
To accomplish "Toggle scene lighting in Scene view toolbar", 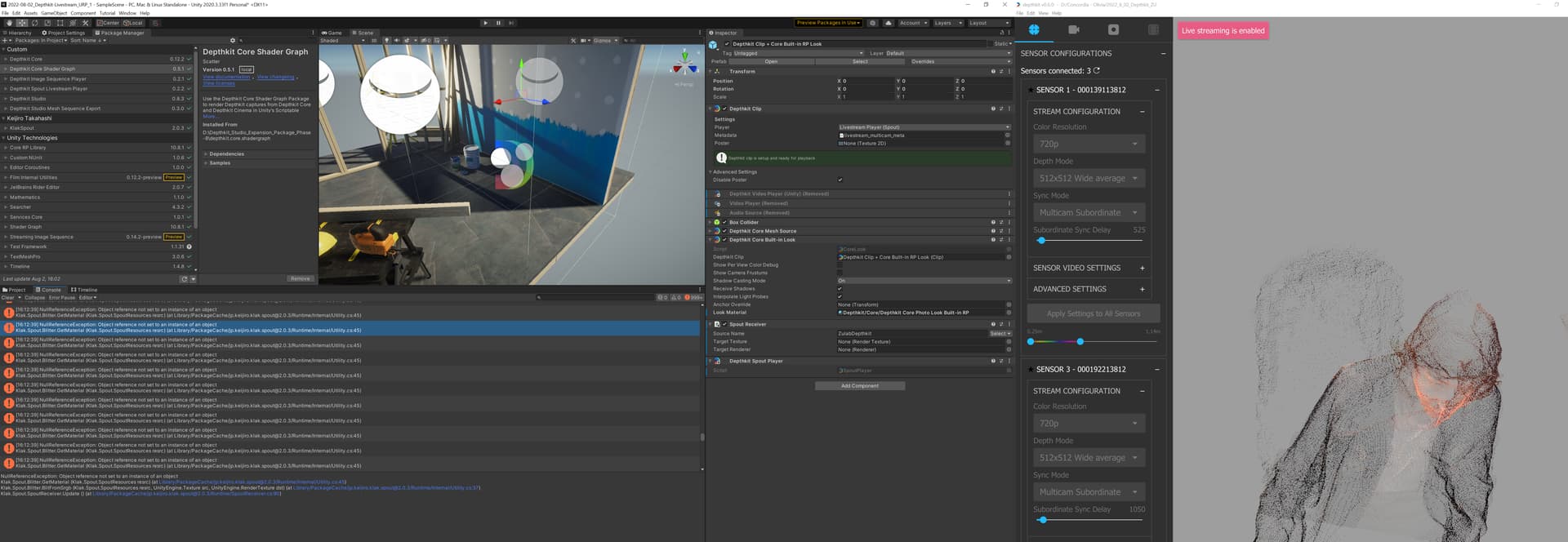I will (x=387, y=40).
